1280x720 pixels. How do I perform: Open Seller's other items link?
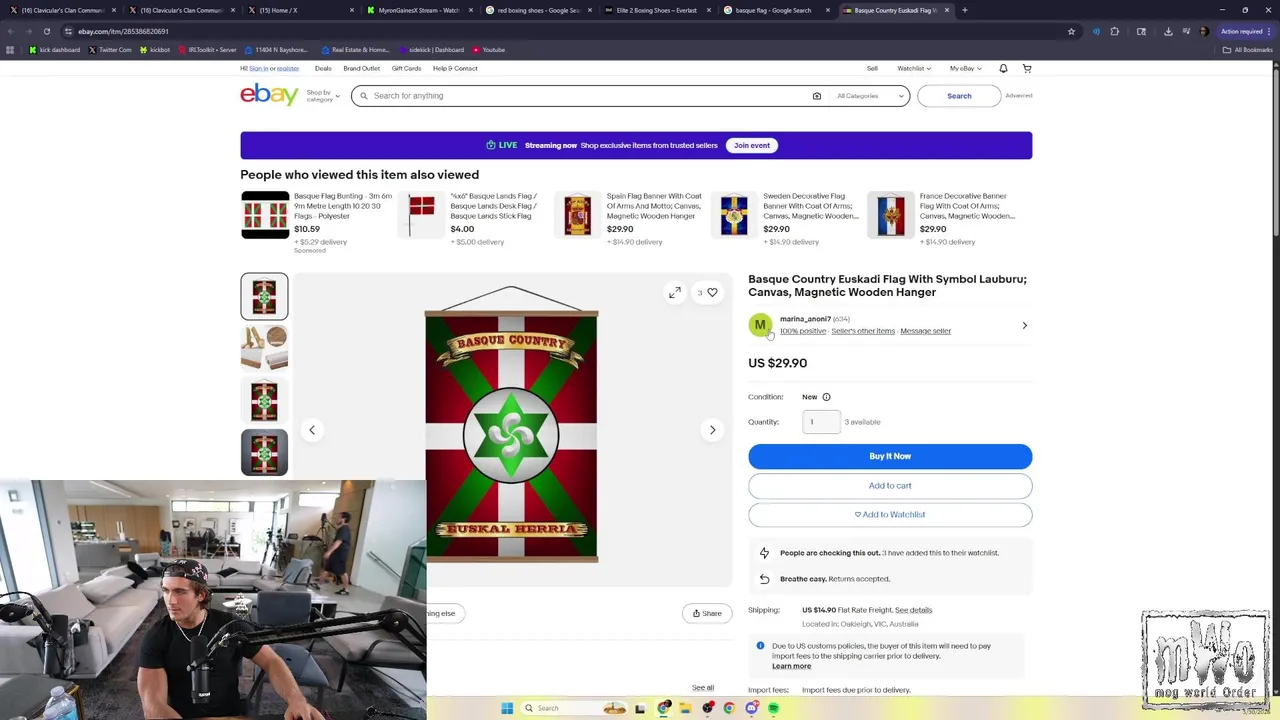coord(863,331)
